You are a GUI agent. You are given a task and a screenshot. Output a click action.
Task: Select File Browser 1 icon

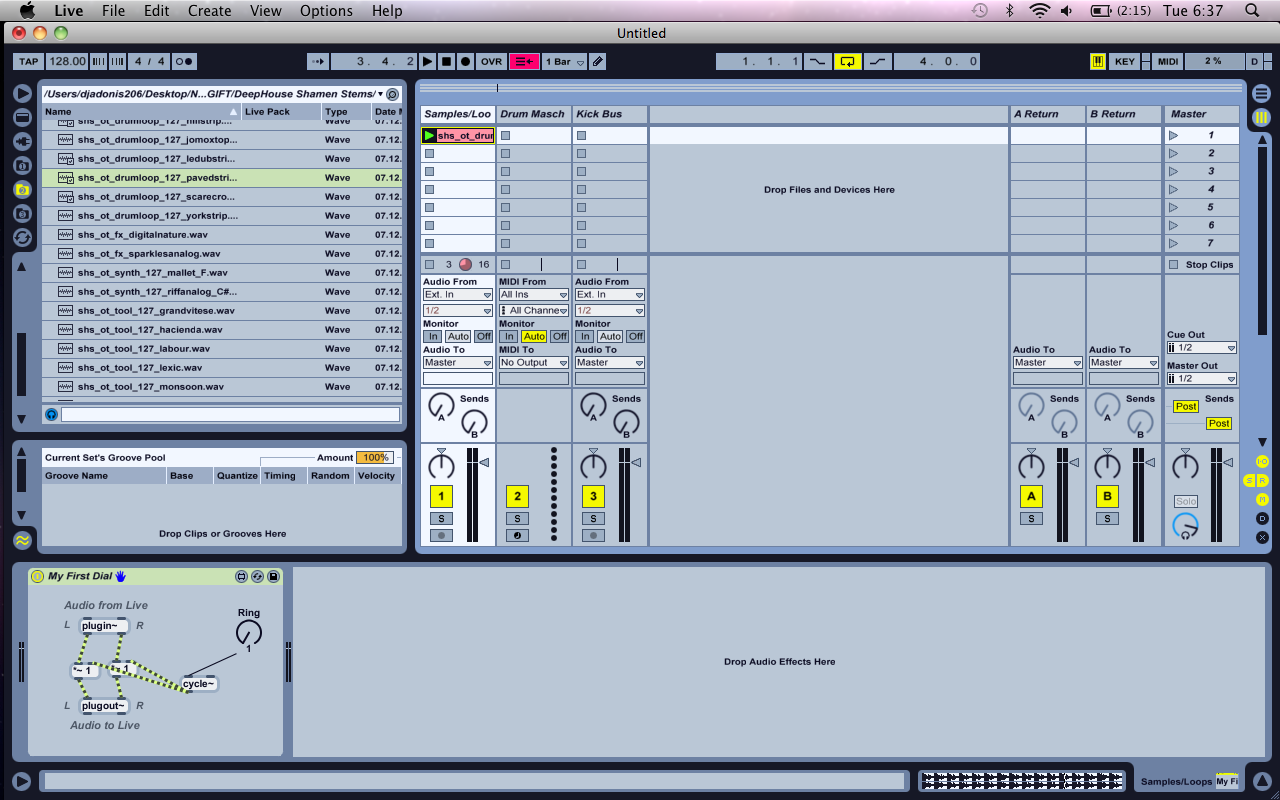(22, 165)
